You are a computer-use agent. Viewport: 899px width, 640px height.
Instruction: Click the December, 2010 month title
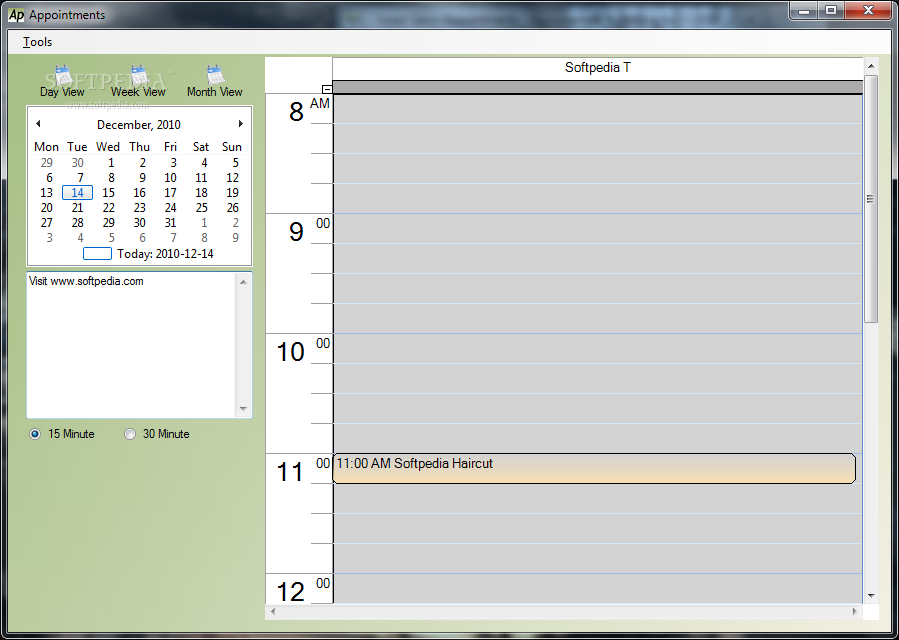139,124
